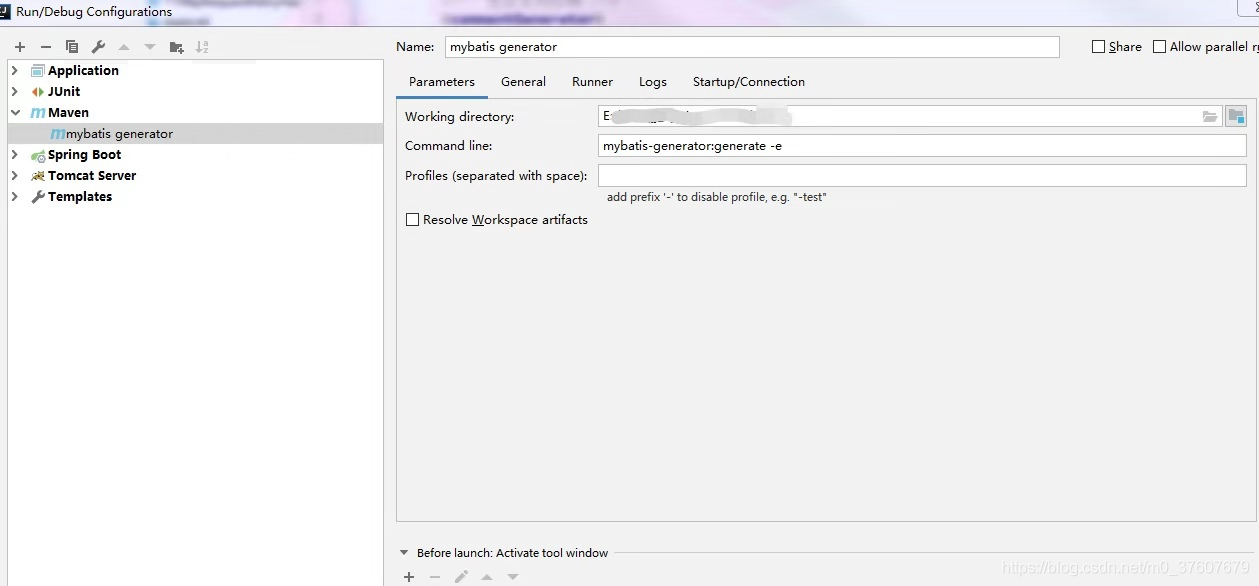Screen dimensions: 1259x586
Task: Select the Application category row
Action: (x=195, y=71)
